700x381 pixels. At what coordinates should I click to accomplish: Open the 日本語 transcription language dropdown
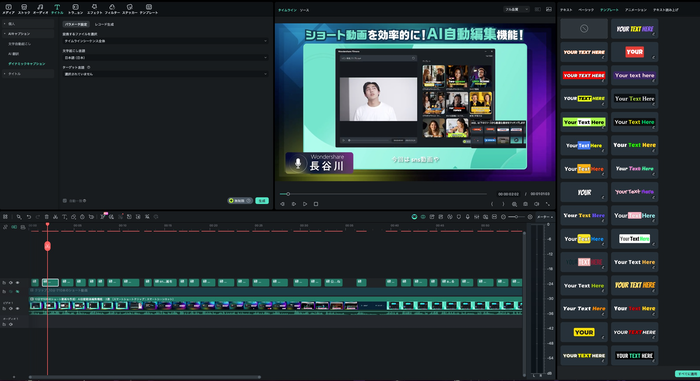point(165,58)
